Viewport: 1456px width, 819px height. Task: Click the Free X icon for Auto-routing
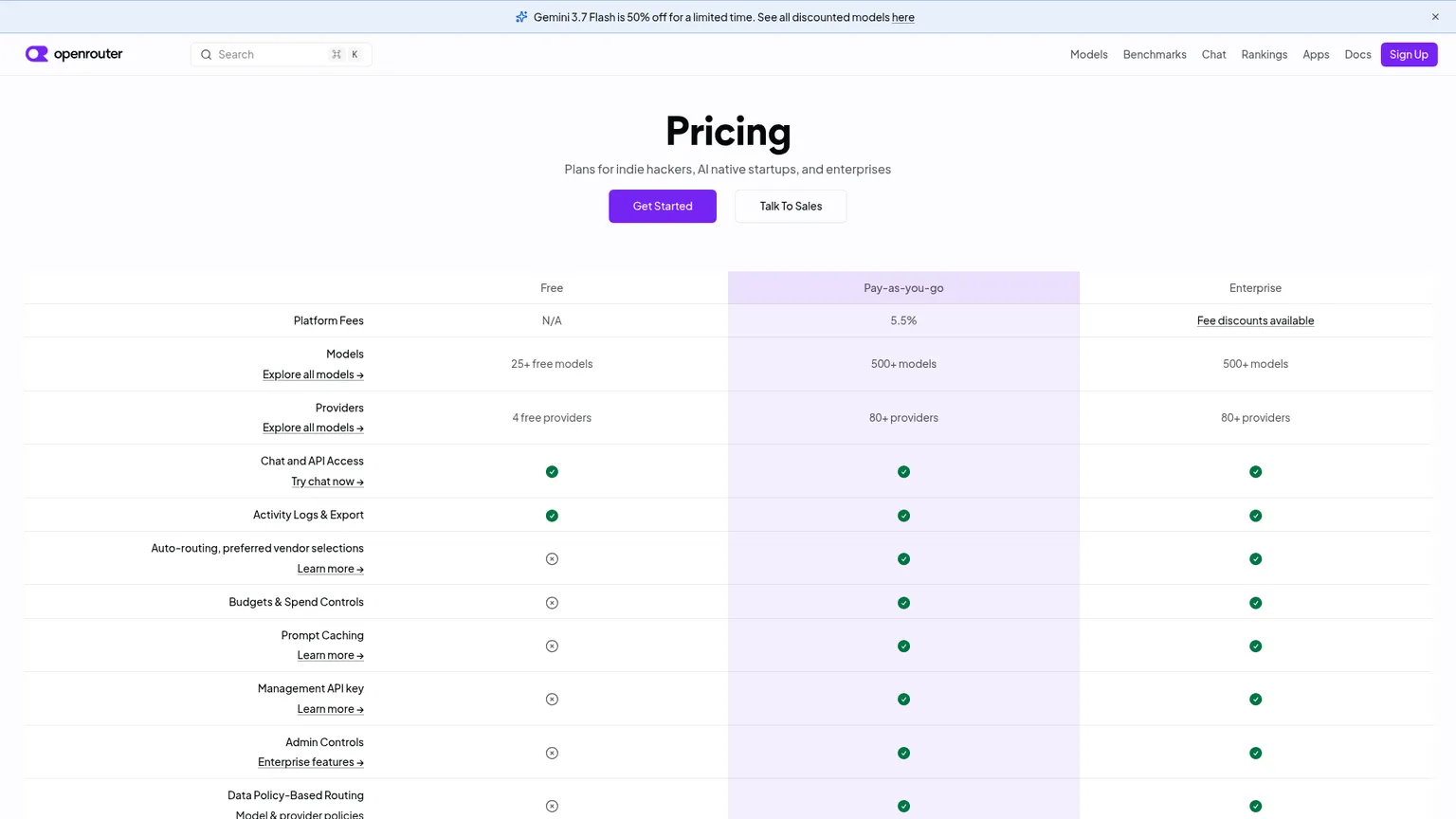click(552, 559)
